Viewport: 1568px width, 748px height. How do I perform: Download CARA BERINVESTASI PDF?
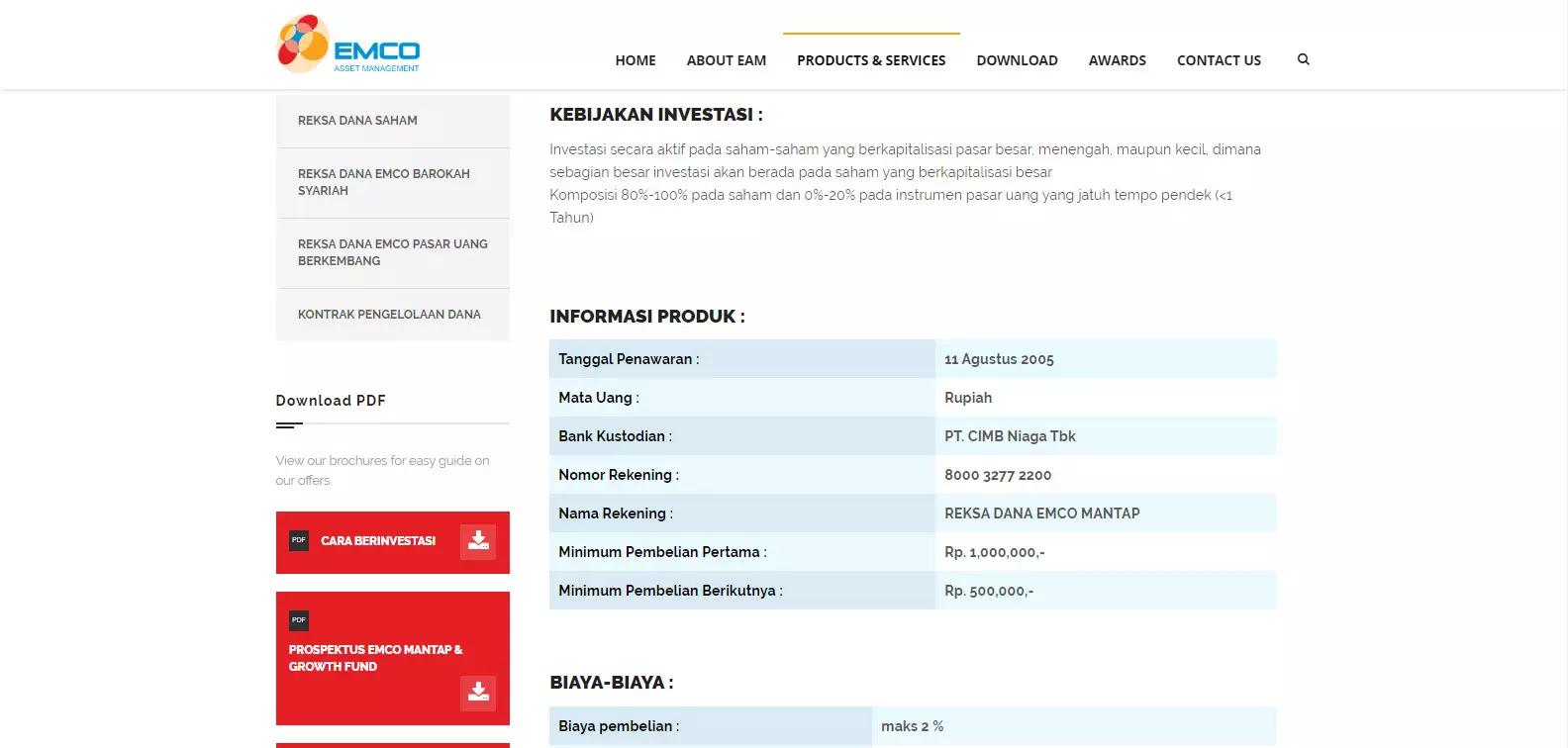point(393,542)
